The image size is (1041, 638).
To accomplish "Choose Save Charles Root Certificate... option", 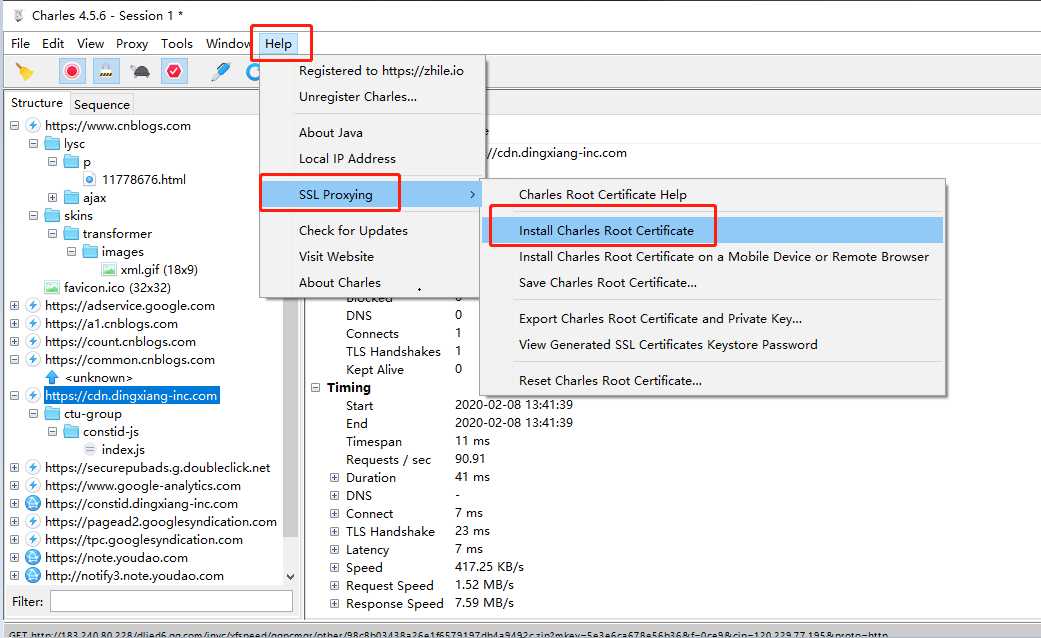I will point(607,283).
